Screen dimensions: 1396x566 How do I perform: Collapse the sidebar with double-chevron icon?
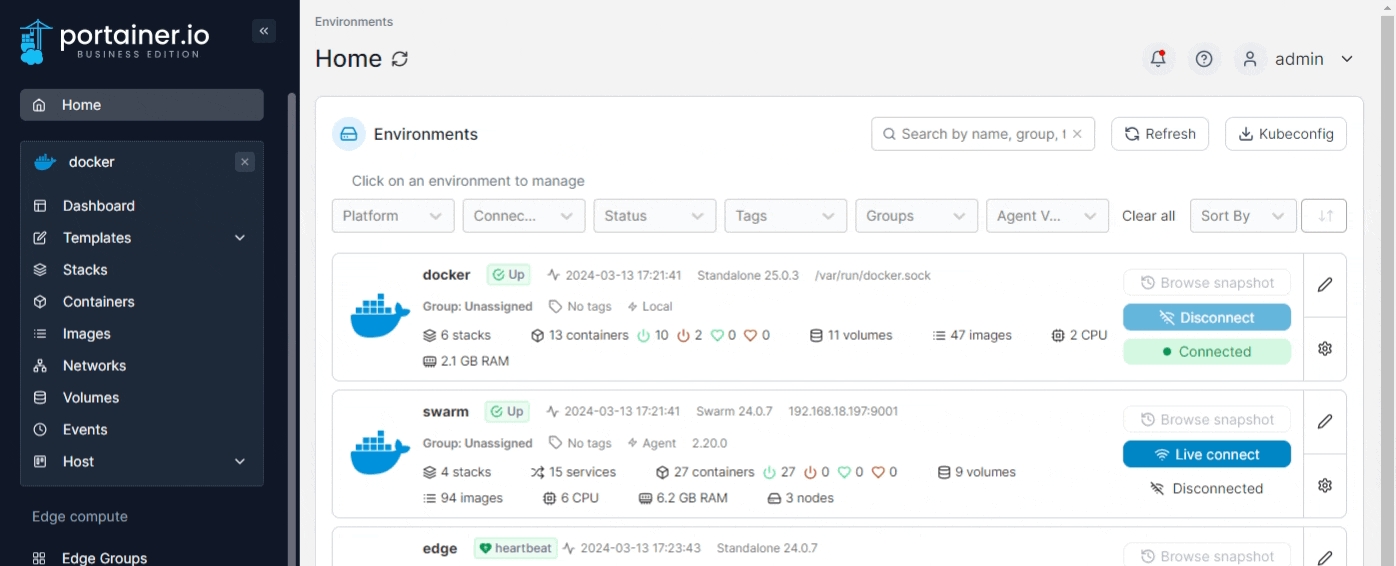pos(264,31)
